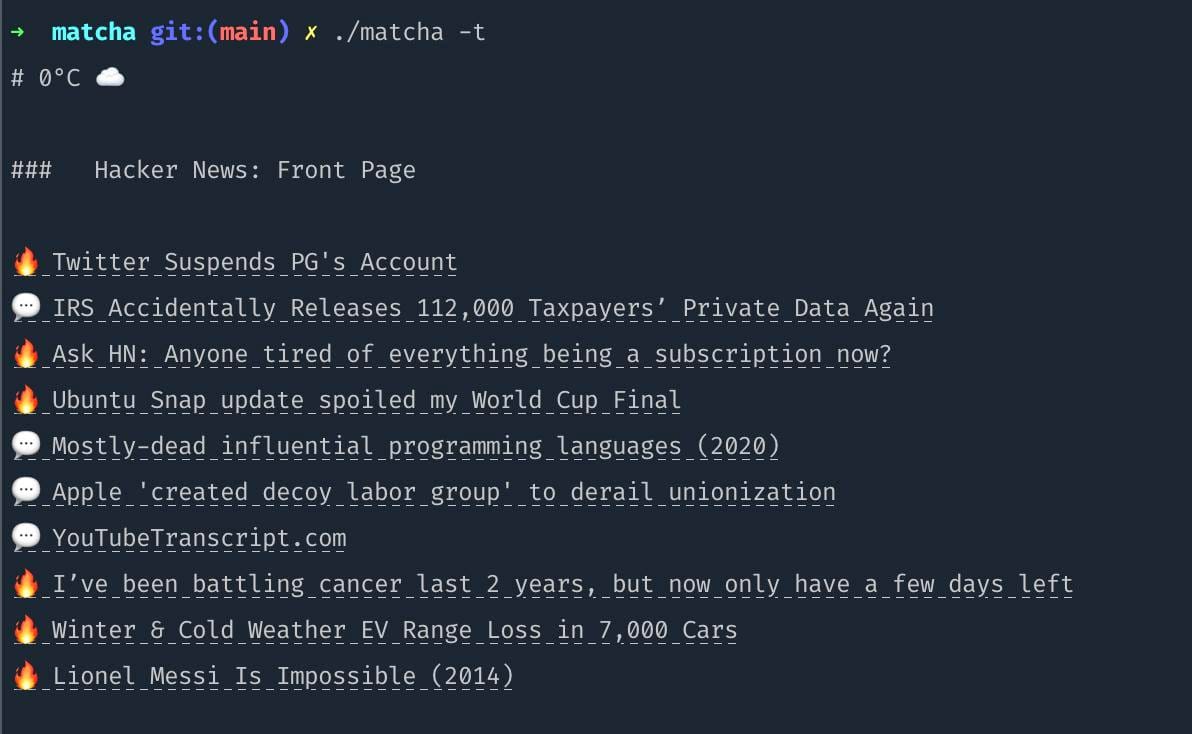The height and width of the screenshot is (734, 1192).
Task: Follow the Ubuntu Snap World Cup Final link
Action: coord(366,401)
